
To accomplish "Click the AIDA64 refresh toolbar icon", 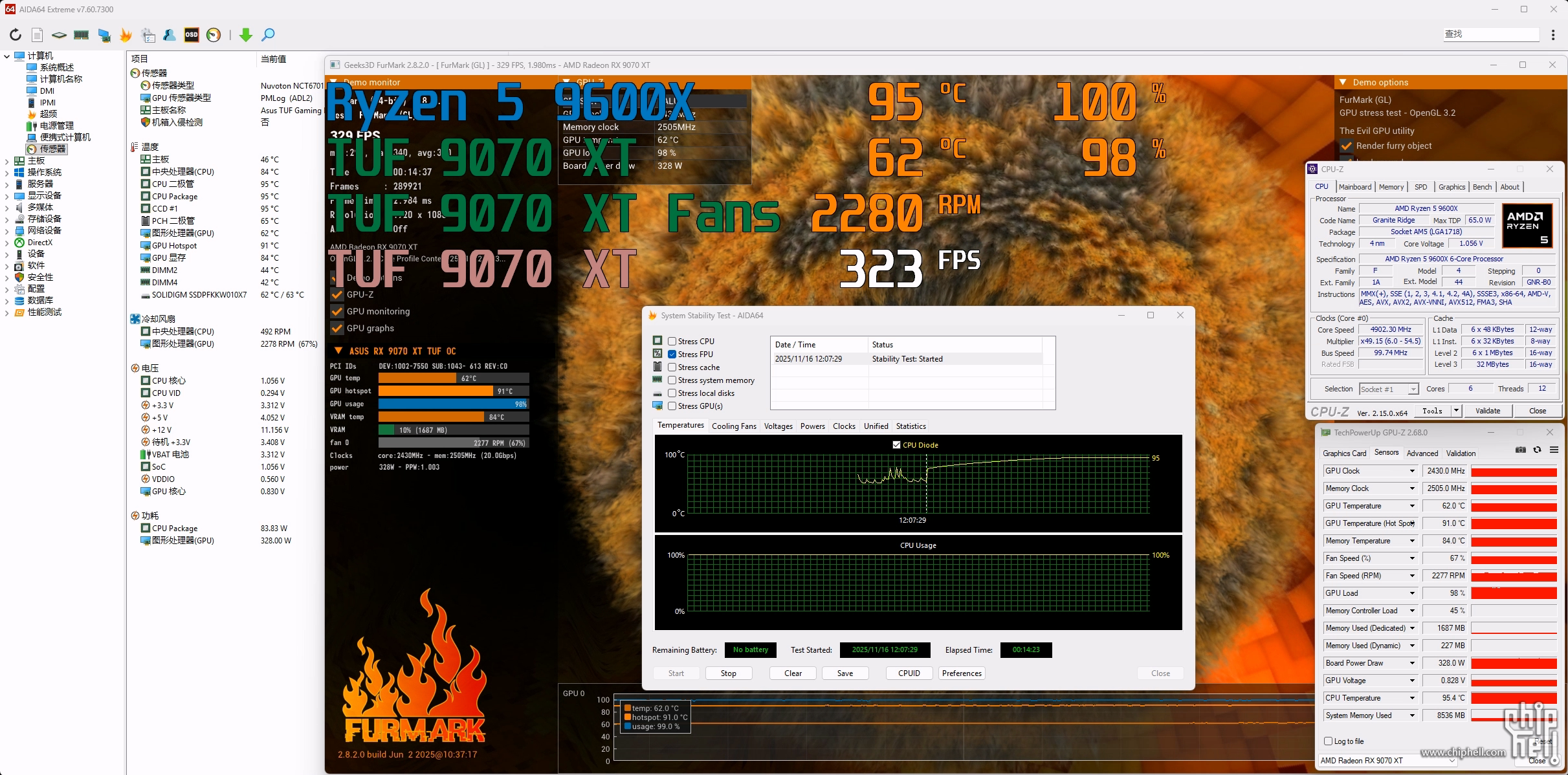I will point(16,35).
